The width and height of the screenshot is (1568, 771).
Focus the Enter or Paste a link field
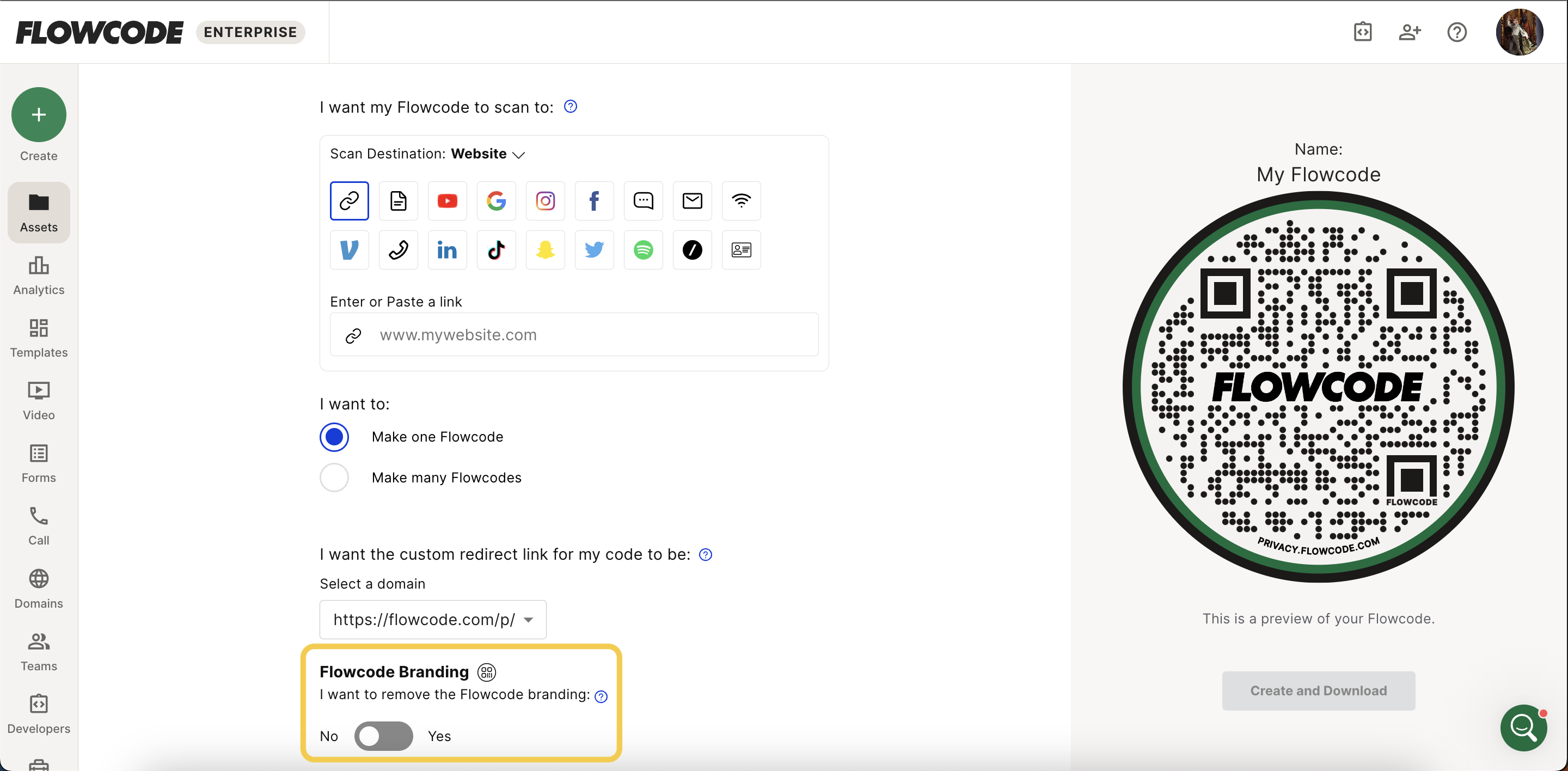[574, 334]
